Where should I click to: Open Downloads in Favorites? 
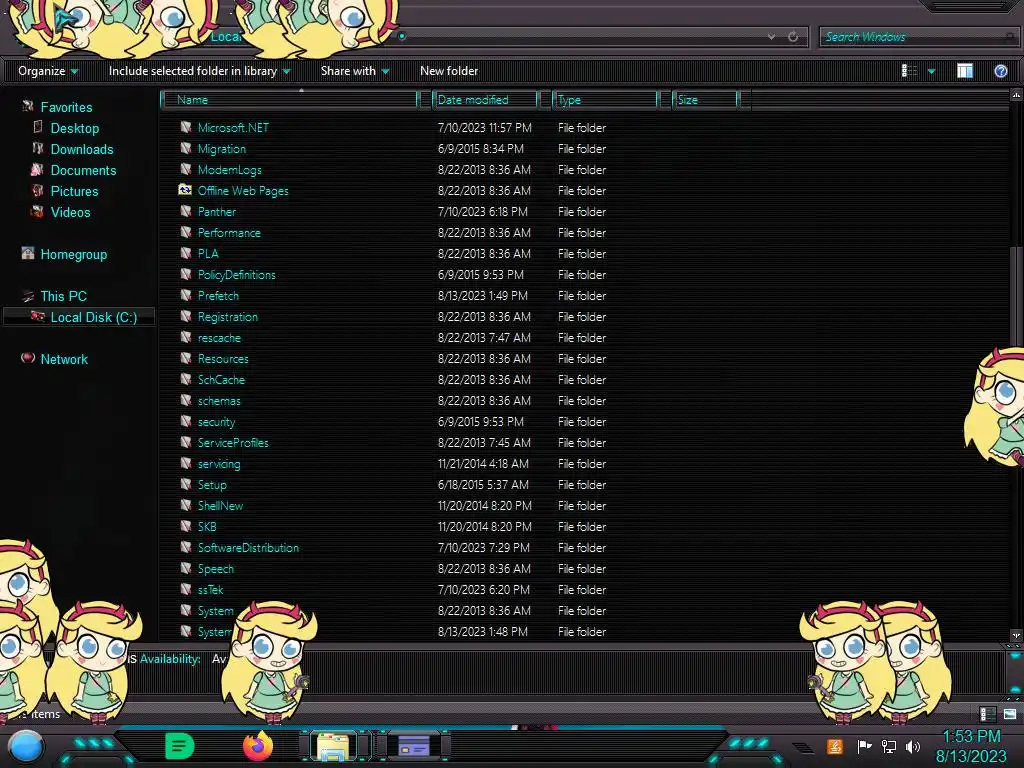tap(82, 149)
